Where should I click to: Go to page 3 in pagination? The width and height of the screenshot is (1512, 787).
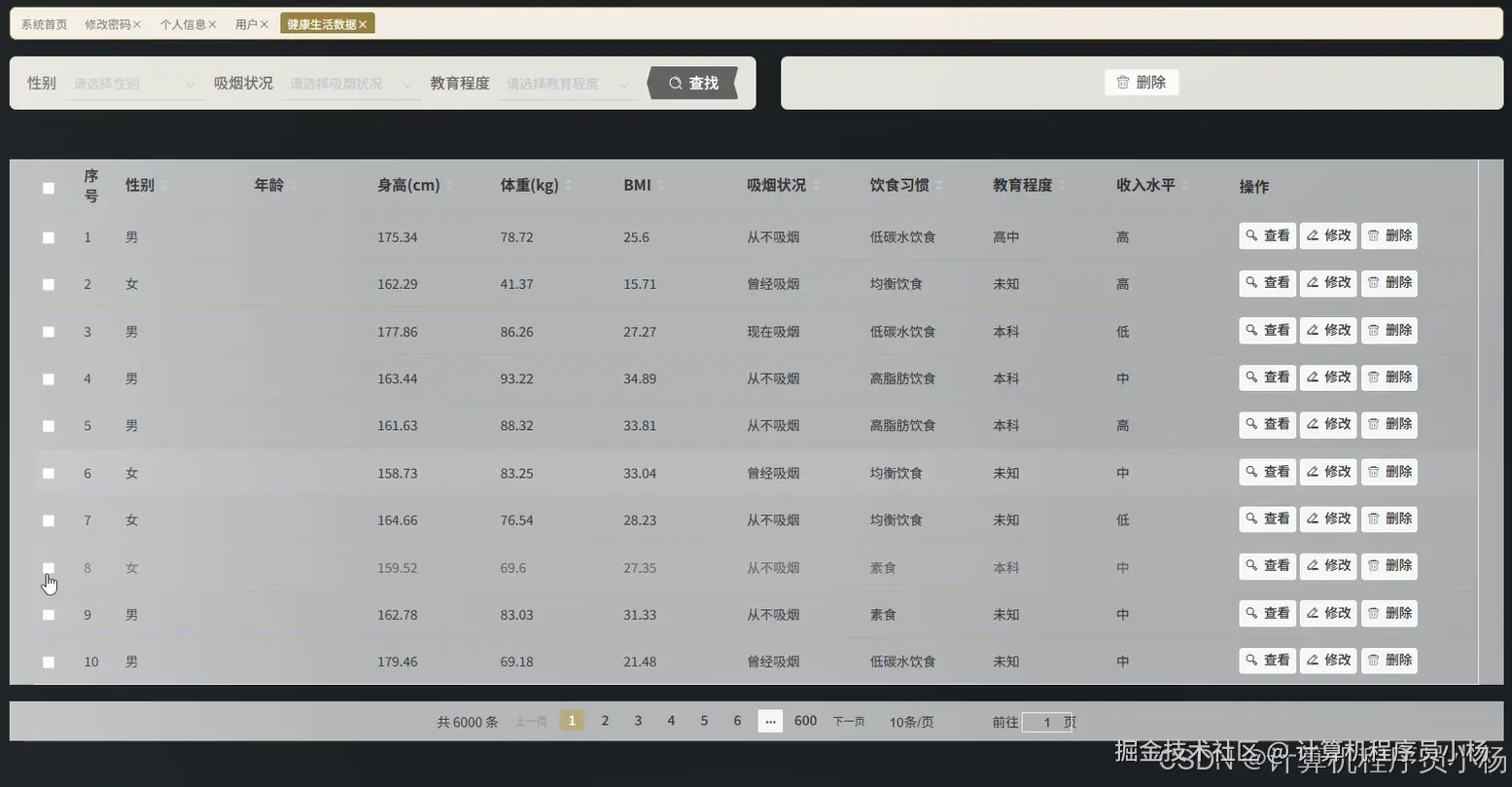(x=638, y=721)
